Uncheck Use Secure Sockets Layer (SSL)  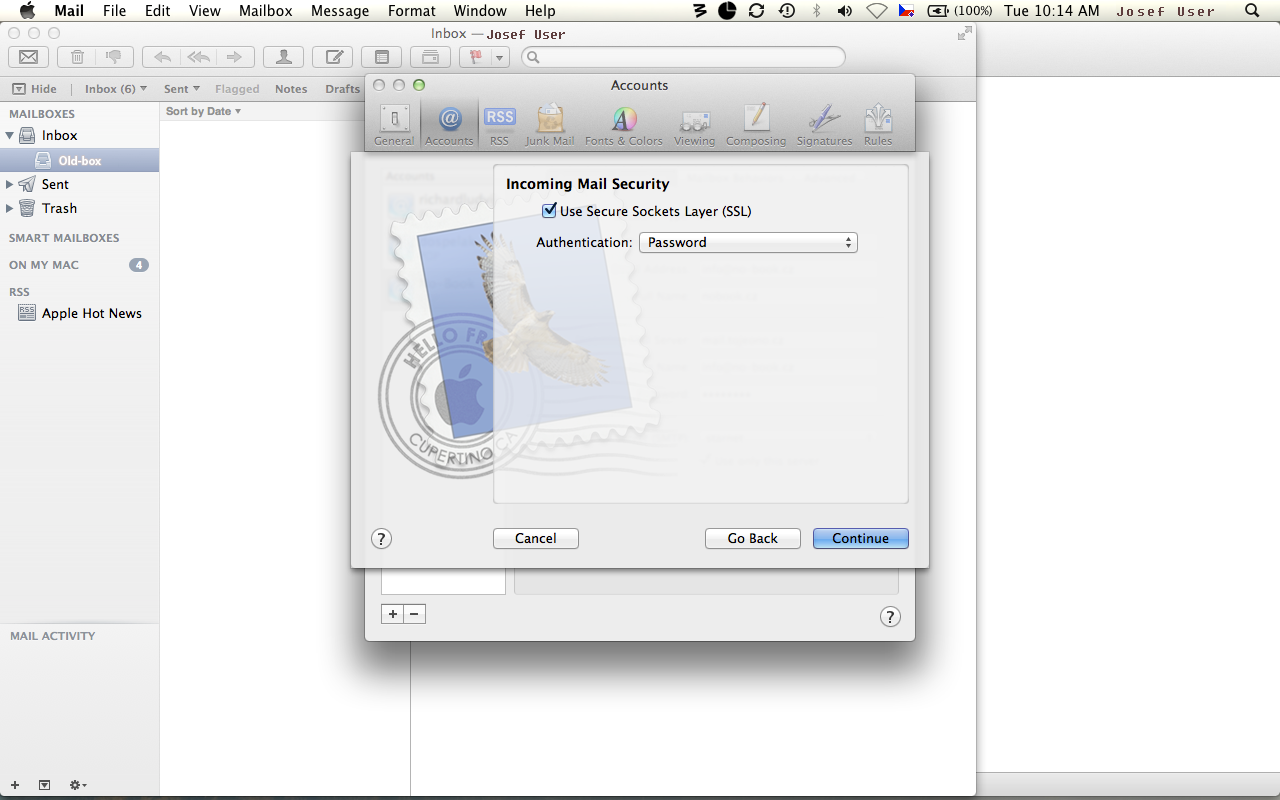coord(549,211)
